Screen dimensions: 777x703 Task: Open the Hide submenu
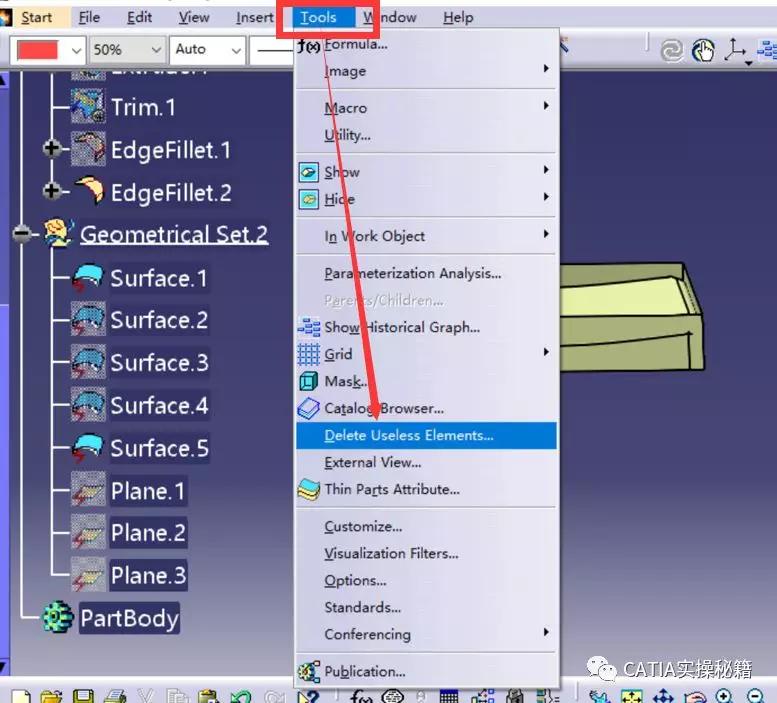click(x=426, y=199)
